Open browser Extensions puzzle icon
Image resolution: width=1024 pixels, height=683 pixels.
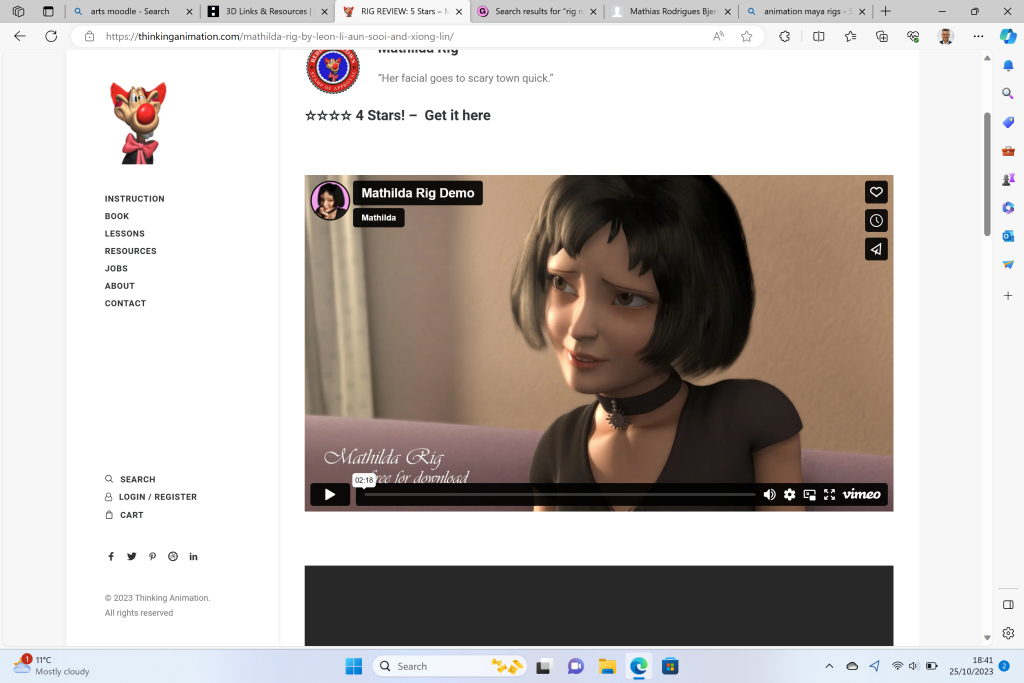tap(785, 37)
